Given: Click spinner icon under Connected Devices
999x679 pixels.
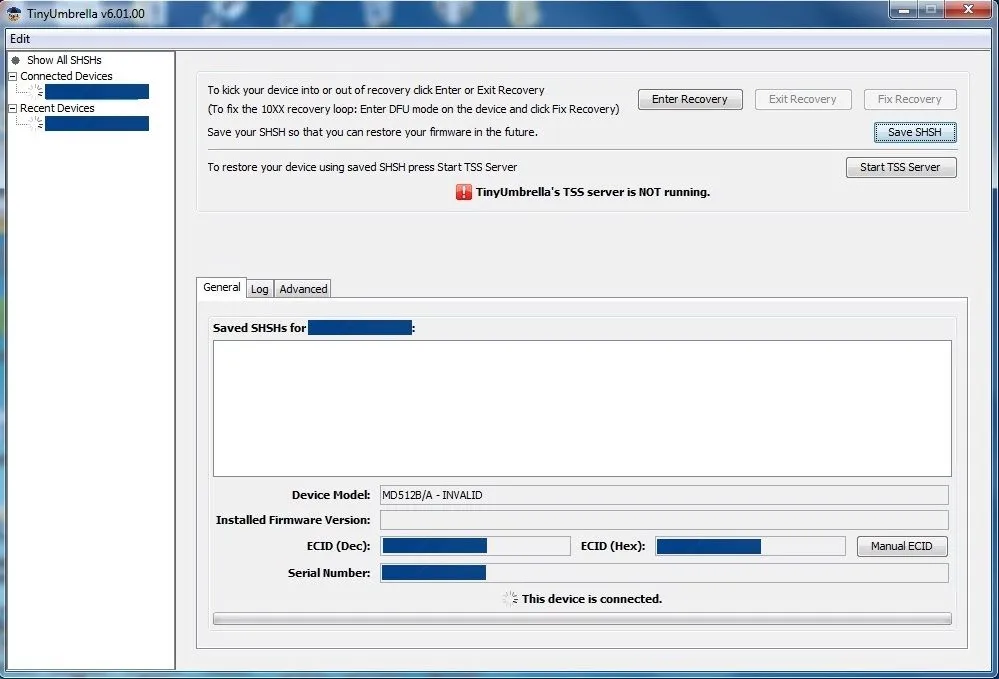Looking at the screenshot, I should 36,91.
